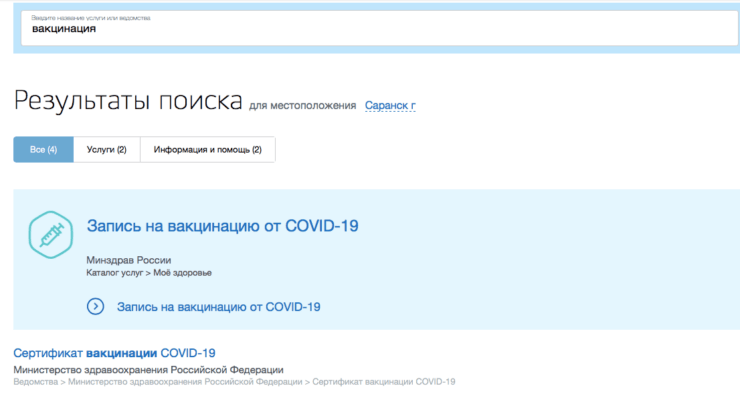Viewport: 740px width, 404px height.
Task: Change location by clicking "Саранск г"
Action: 390,105
